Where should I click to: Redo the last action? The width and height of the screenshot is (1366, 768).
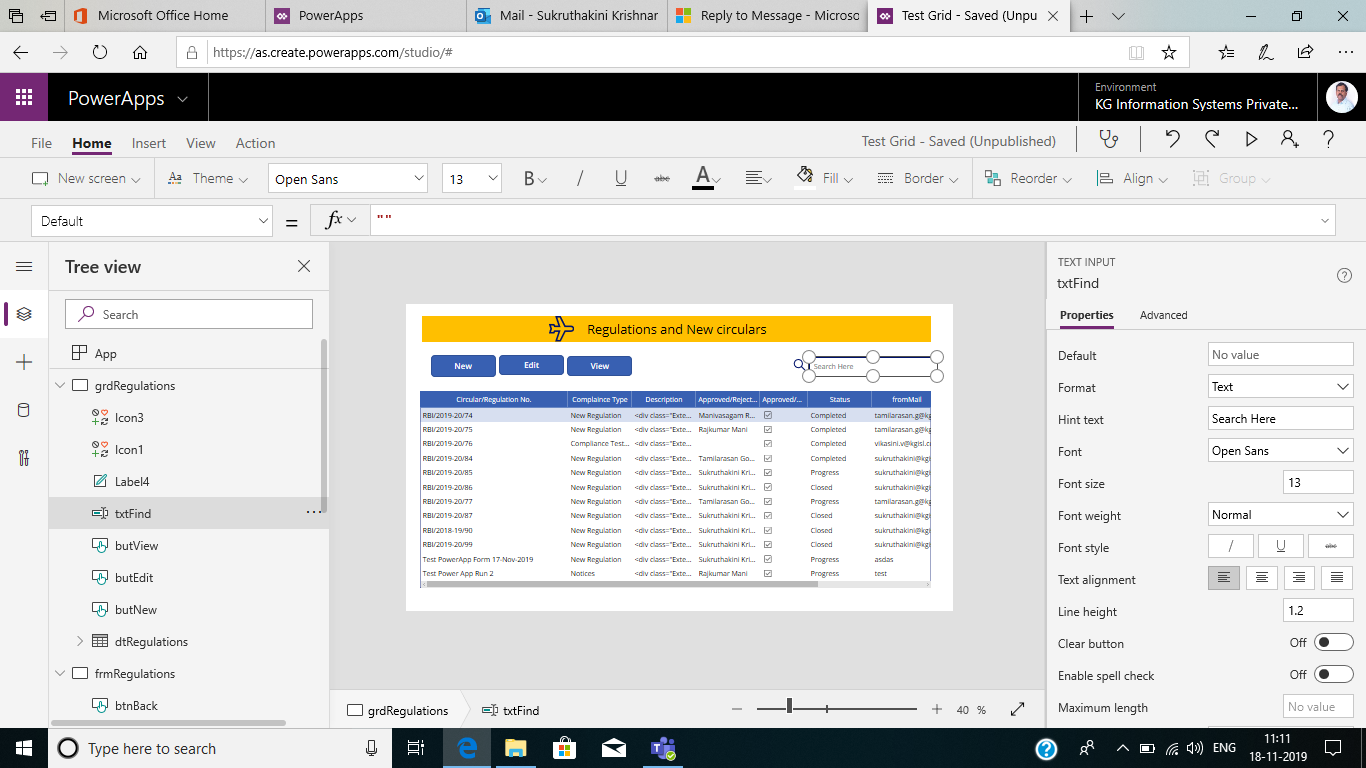1212,140
